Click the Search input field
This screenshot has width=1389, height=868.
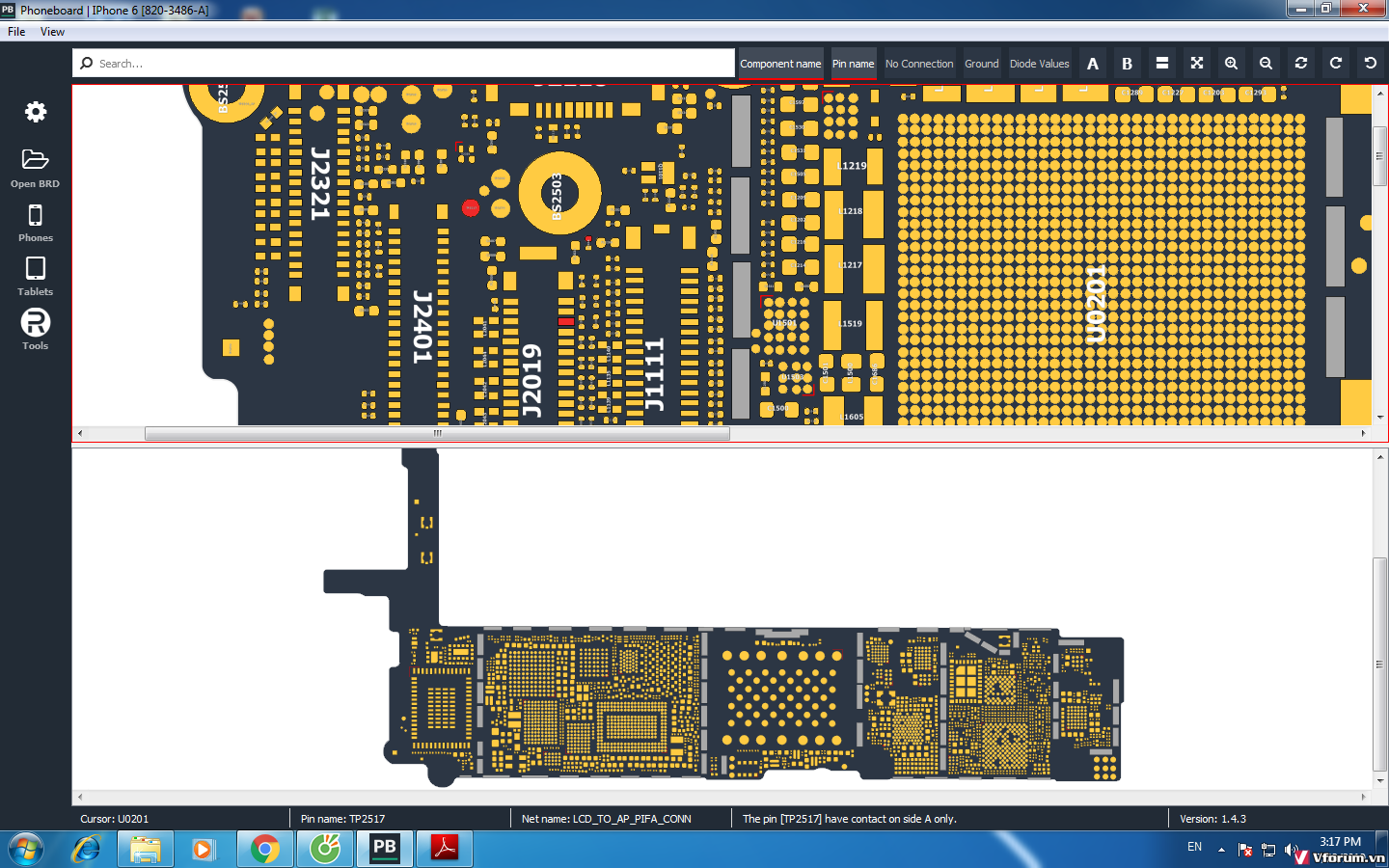pos(403,64)
